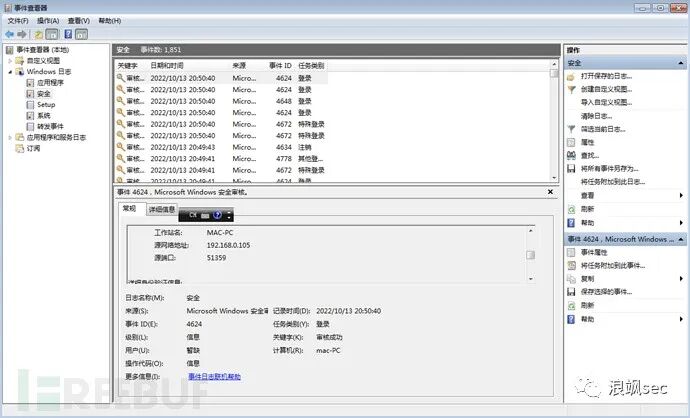690x418 pixels.
Task: Click the 查找 binoculars icon
Action: pos(571,155)
